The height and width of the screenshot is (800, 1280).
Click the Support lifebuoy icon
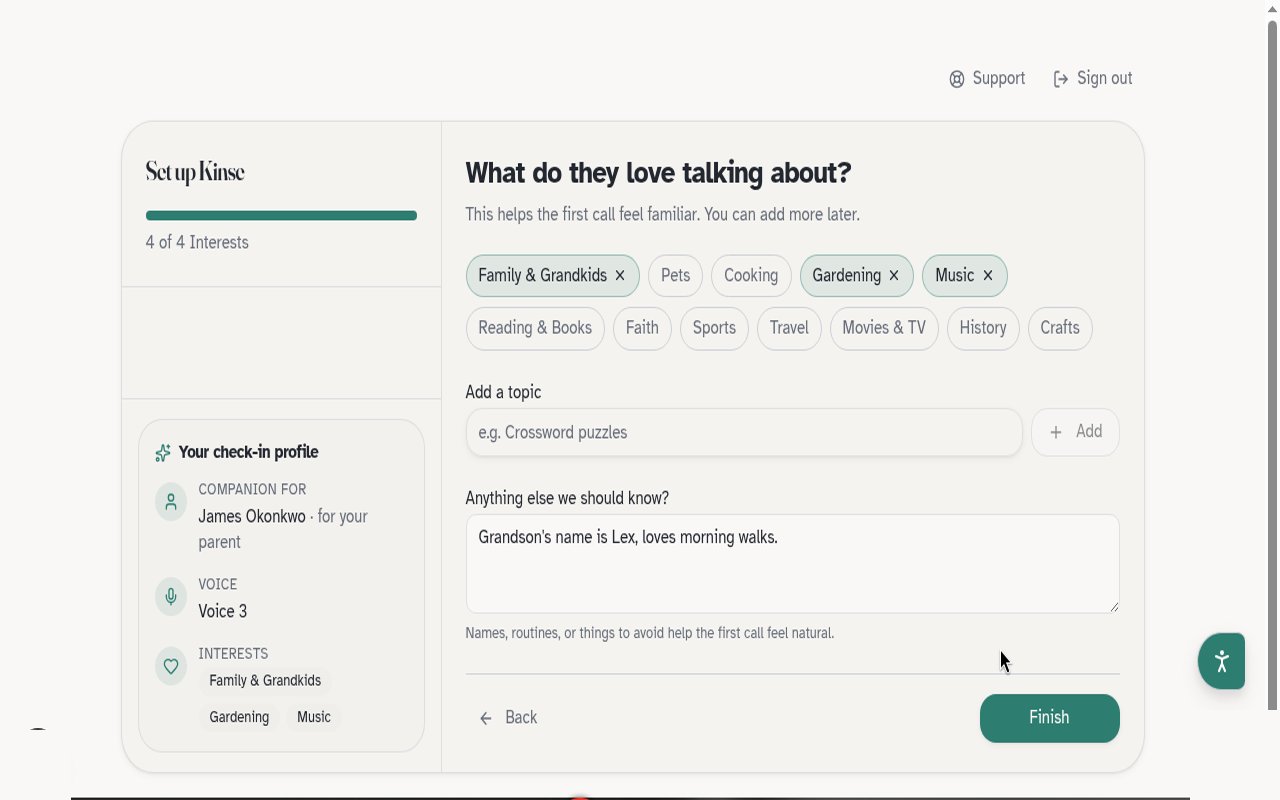click(957, 79)
